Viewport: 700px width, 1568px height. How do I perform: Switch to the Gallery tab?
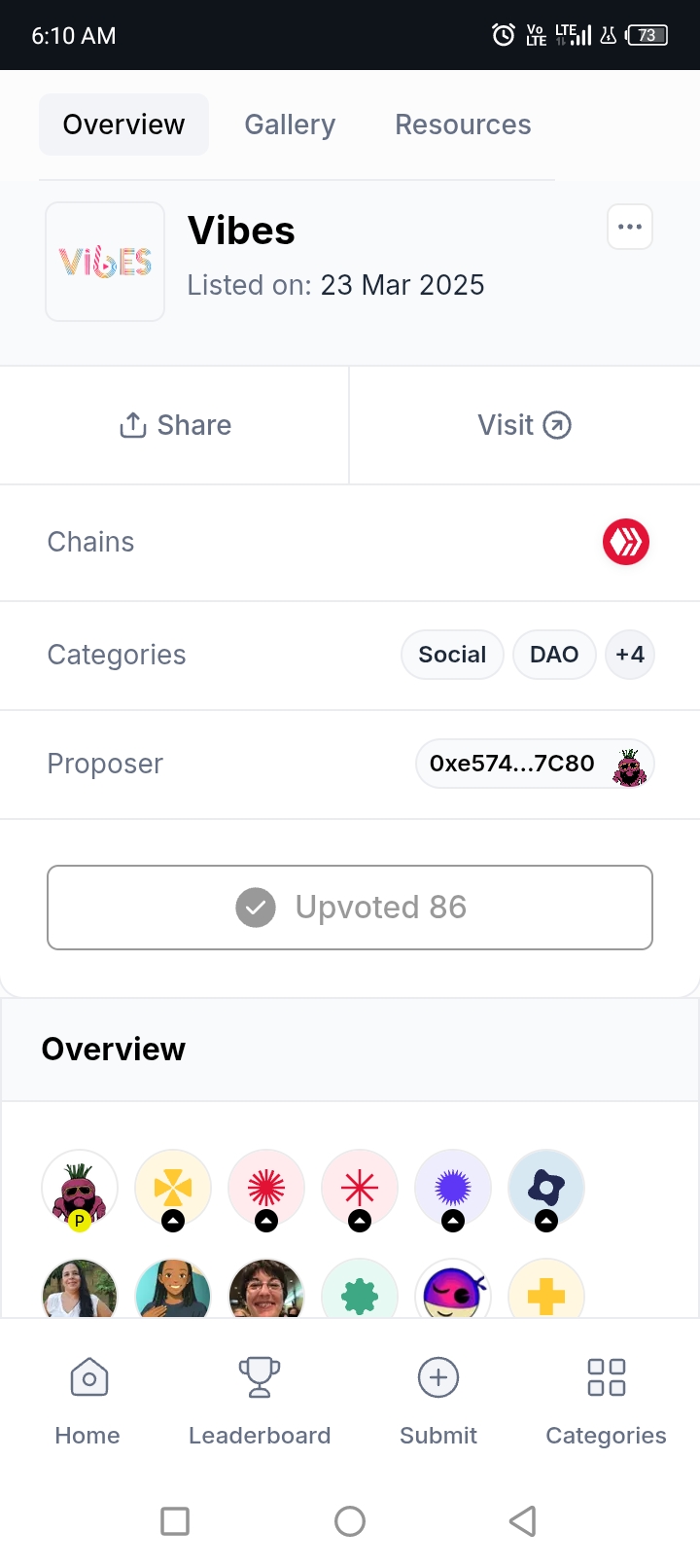(290, 125)
